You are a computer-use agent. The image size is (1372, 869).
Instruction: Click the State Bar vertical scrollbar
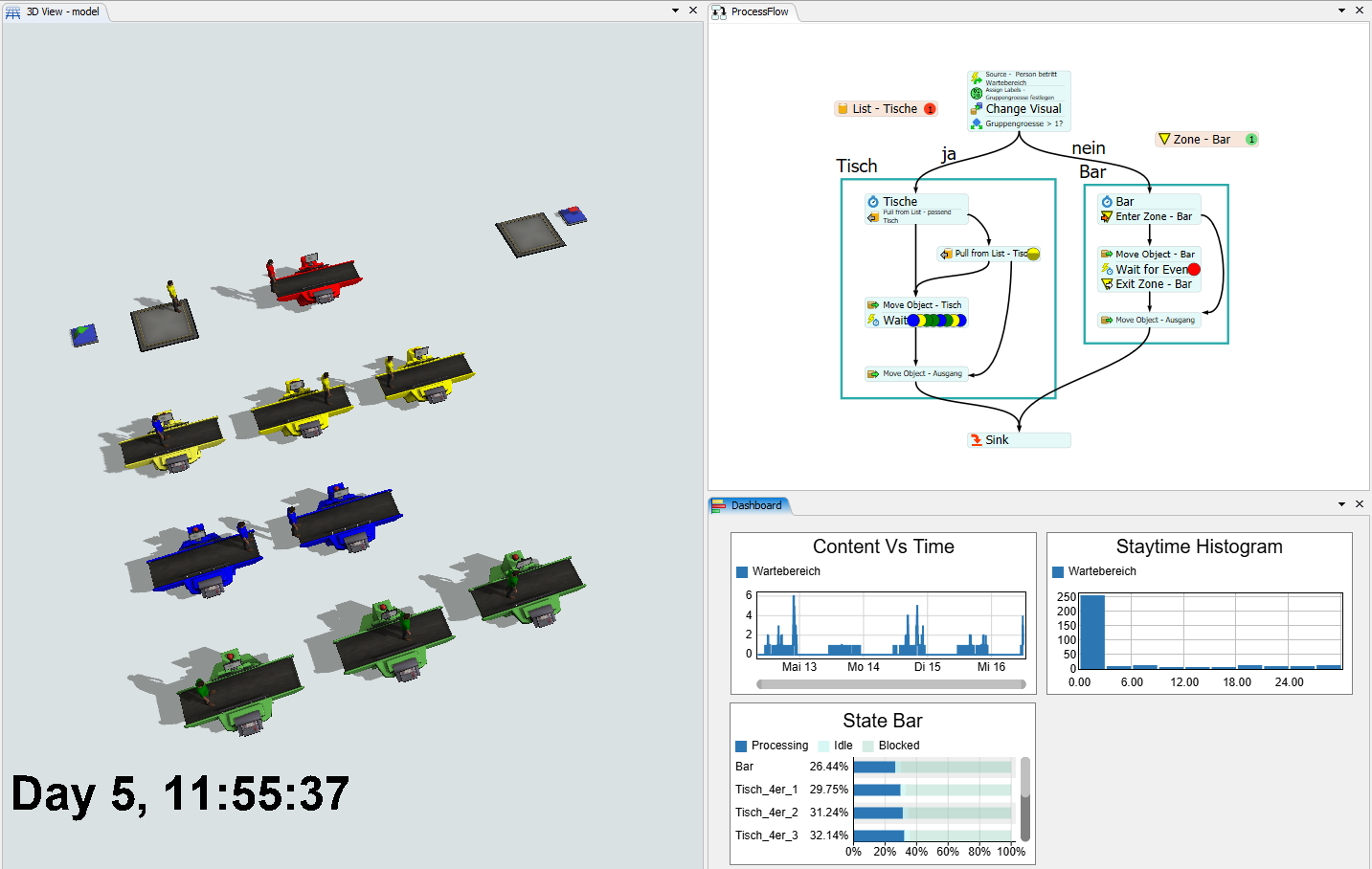click(1025, 799)
